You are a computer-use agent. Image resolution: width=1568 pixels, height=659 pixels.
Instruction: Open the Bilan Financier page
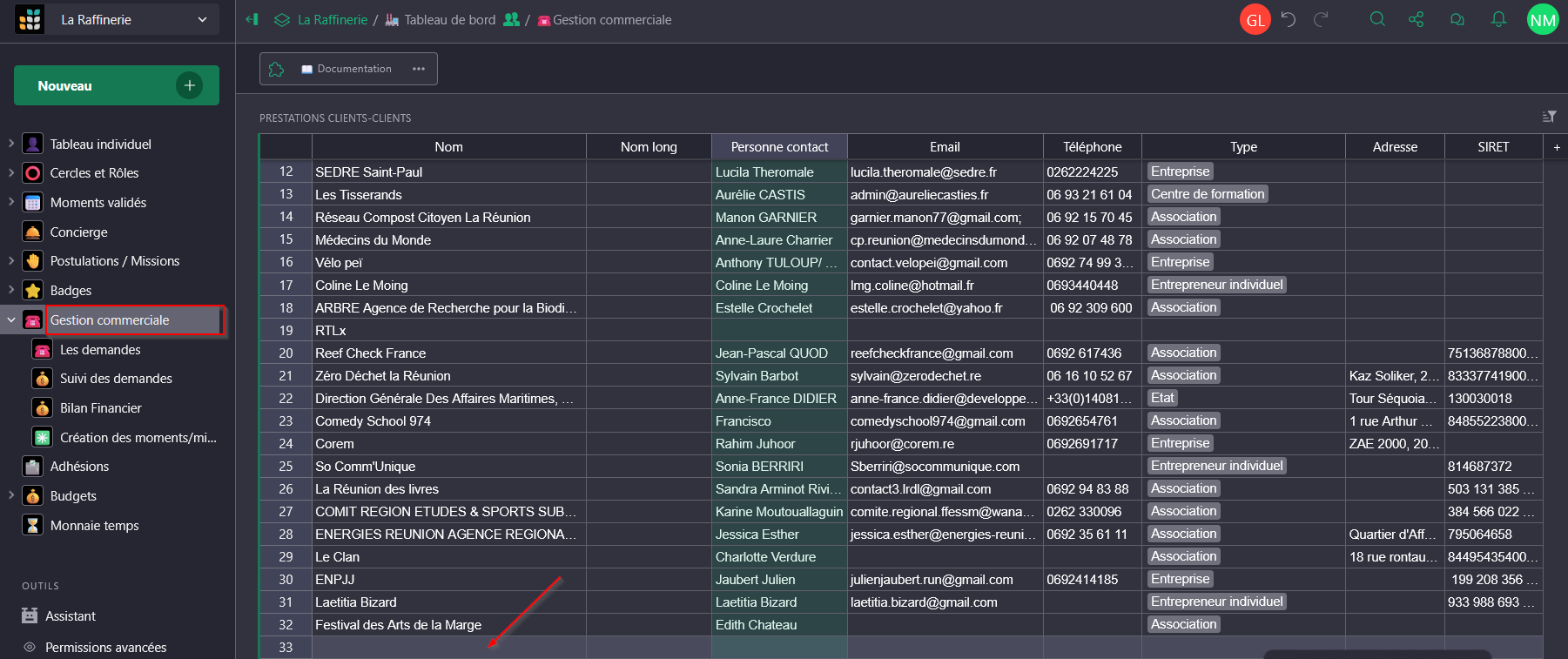point(100,407)
